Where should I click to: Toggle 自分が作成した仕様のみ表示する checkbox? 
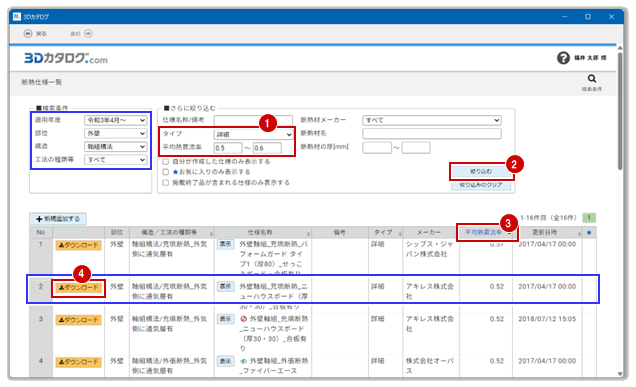click(x=165, y=161)
